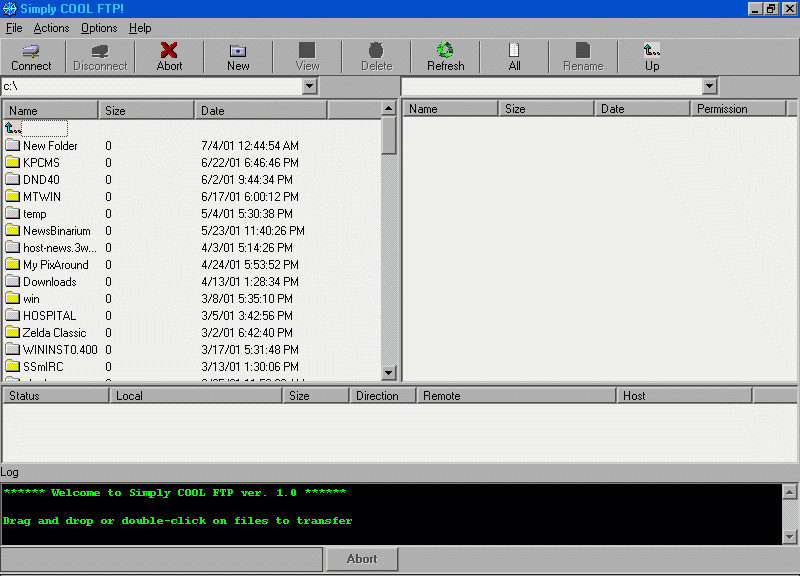Screen dimensions: 800x576
Task: Select the date 3/2/01 6:42:40 PM
Action: pos(247,333)
